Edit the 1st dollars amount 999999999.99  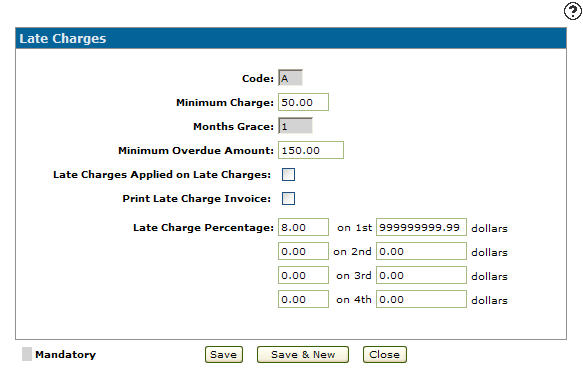[x=421, y=227]
